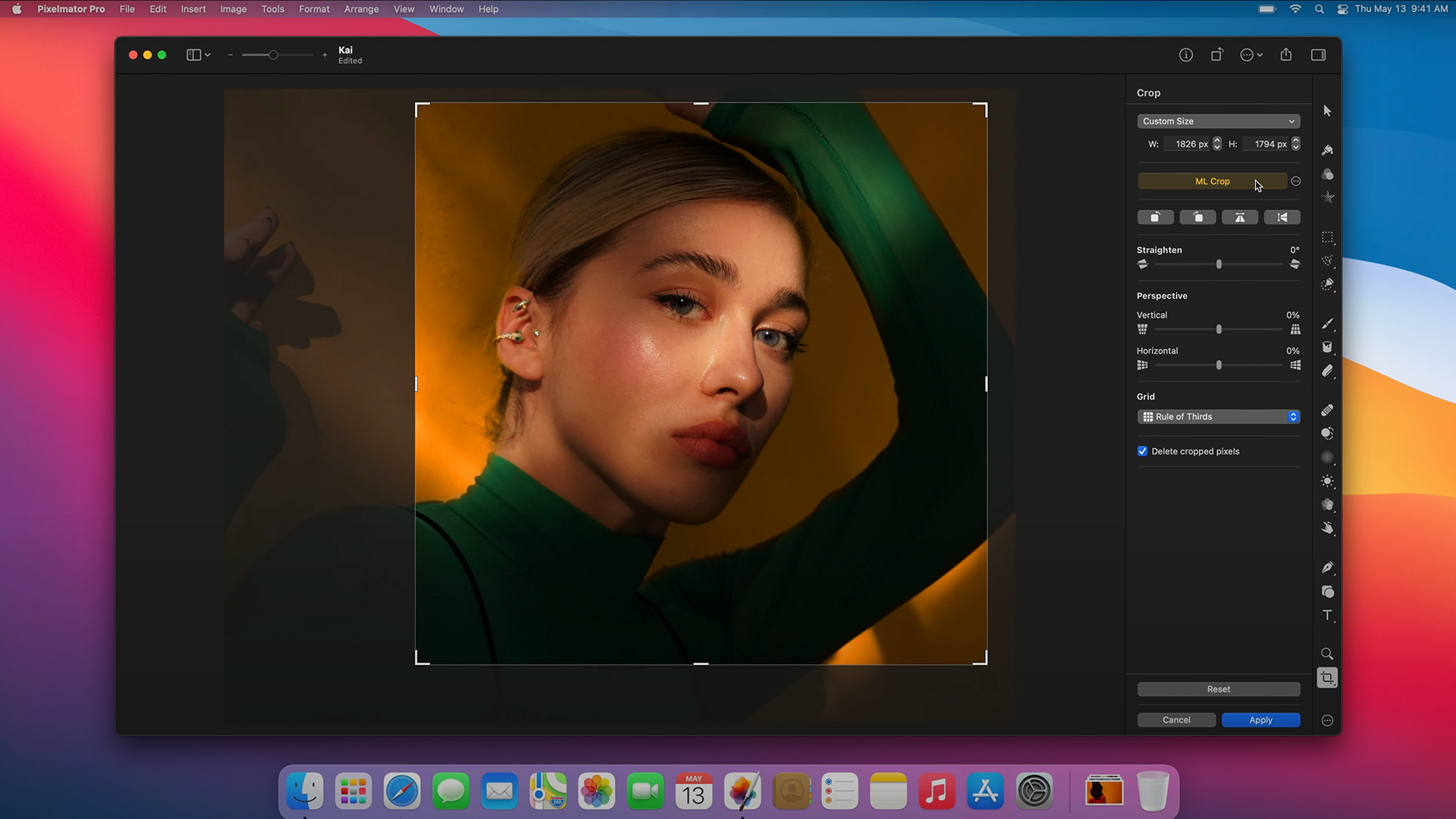The width and height of the screenshot is (1456, 819).
Task: Expand the Custom Size crop dropdown
Action: click(1218, 121)
